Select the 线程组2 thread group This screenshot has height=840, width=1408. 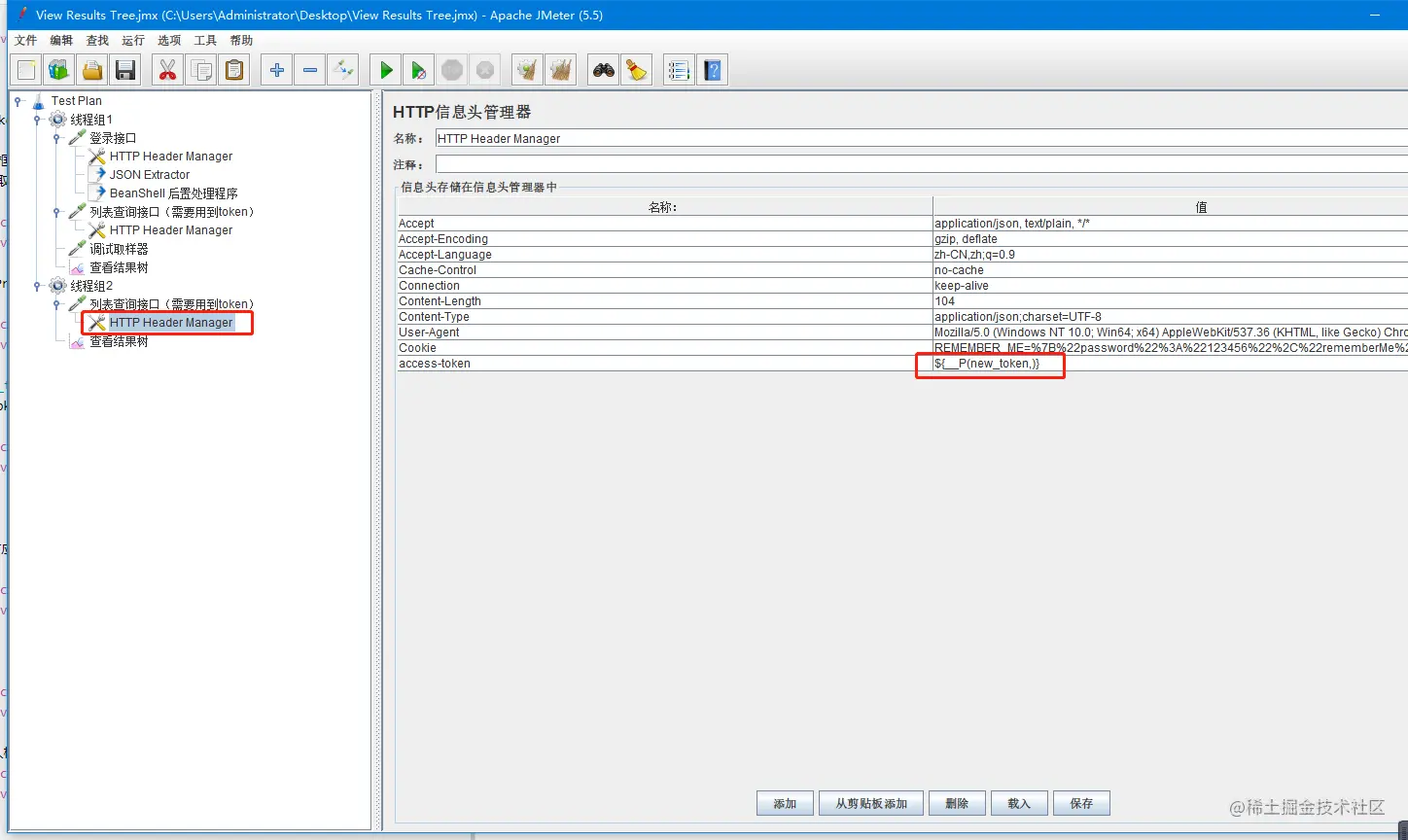point(91,286)
